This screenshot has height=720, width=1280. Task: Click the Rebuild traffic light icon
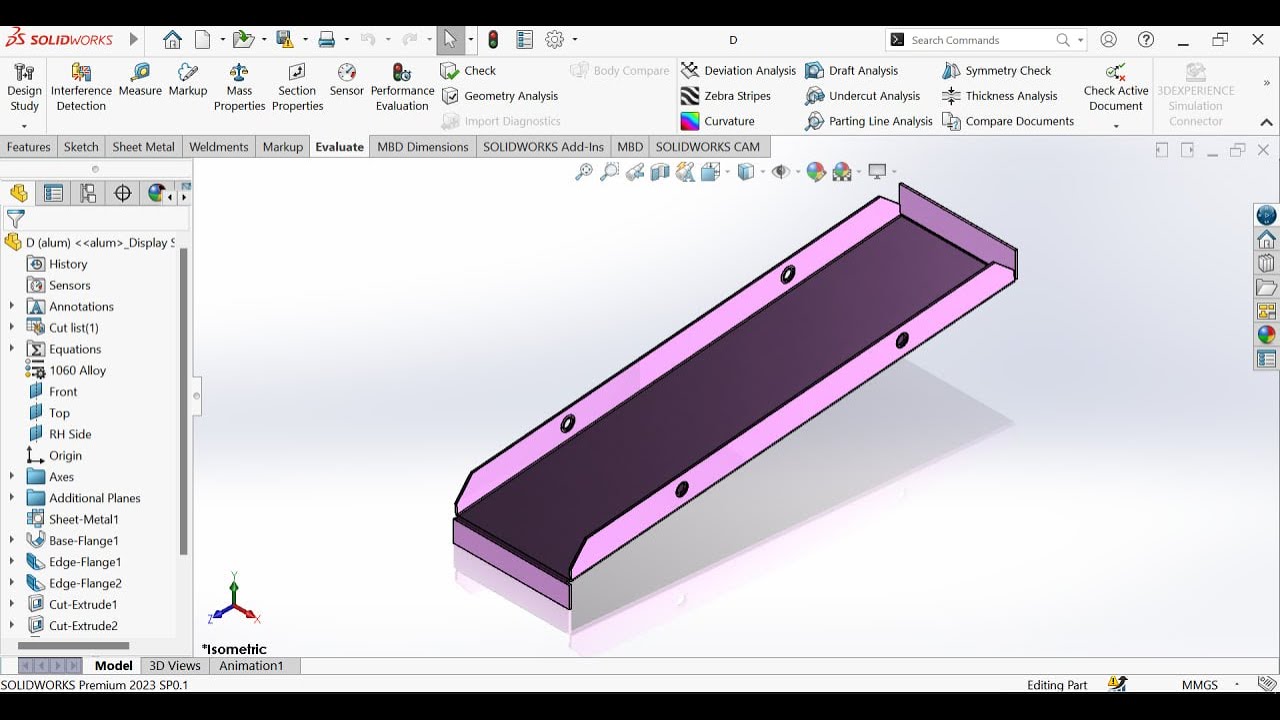[x=493, y=40]
